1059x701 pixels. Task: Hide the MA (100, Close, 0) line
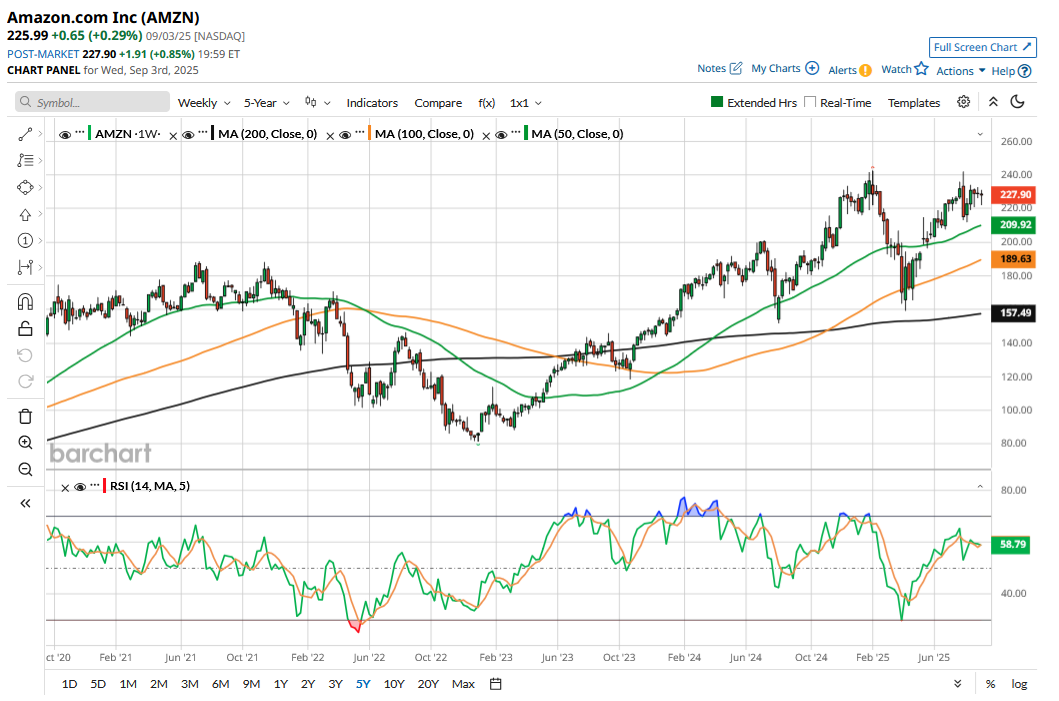tap(345, 134)
